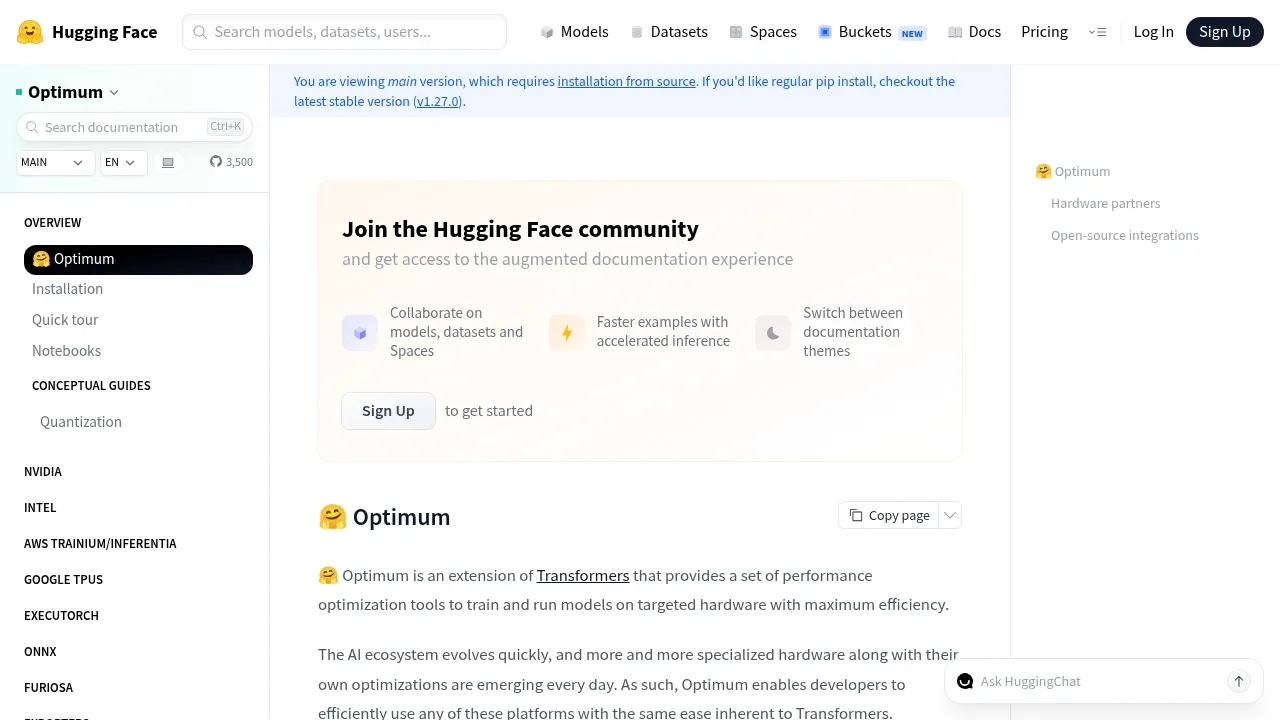The image size is (1280, 720).
Task: Jump to Optimum in the table of contents
Action: [1073, 171]
